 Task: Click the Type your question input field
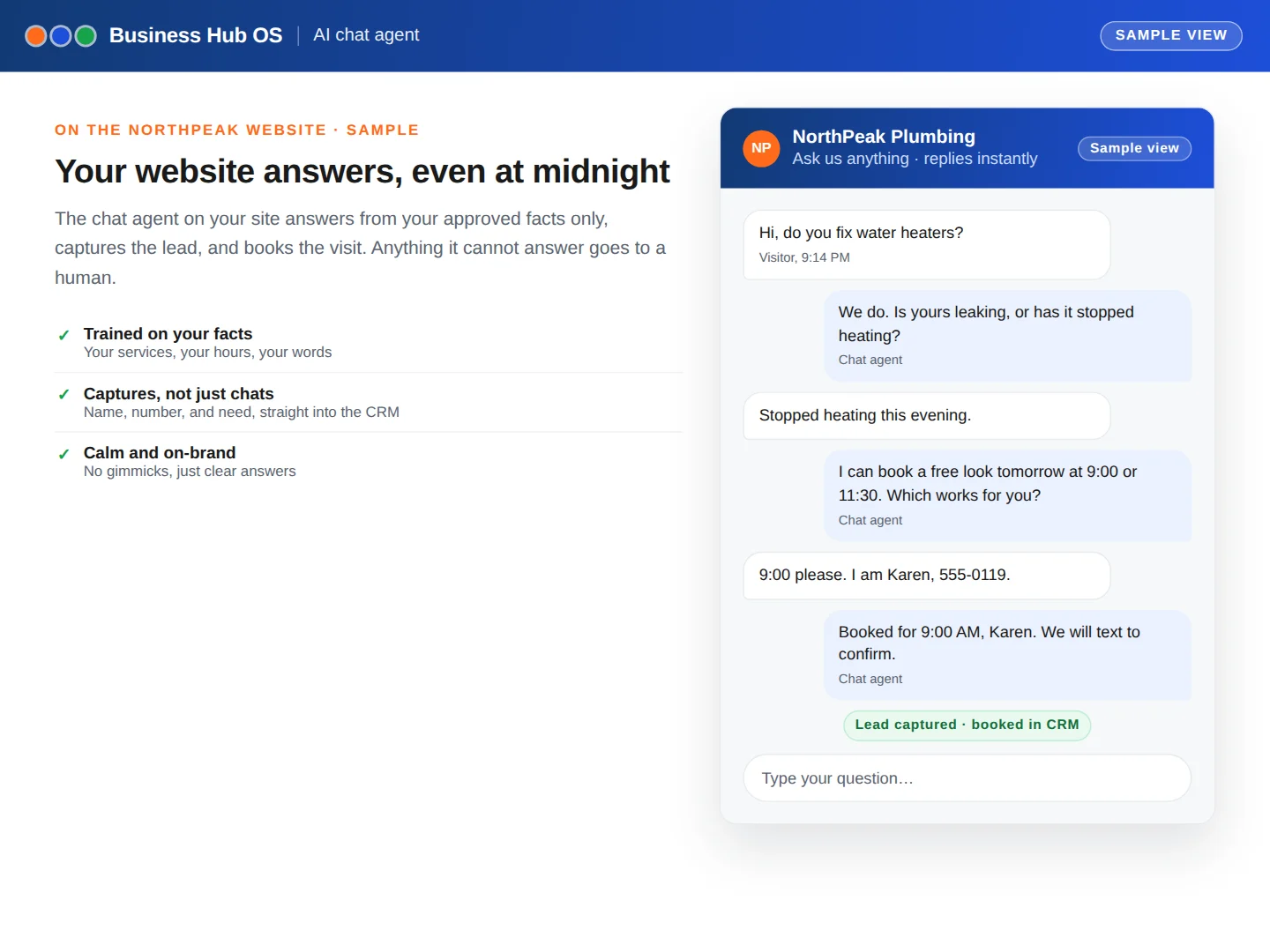967,778
